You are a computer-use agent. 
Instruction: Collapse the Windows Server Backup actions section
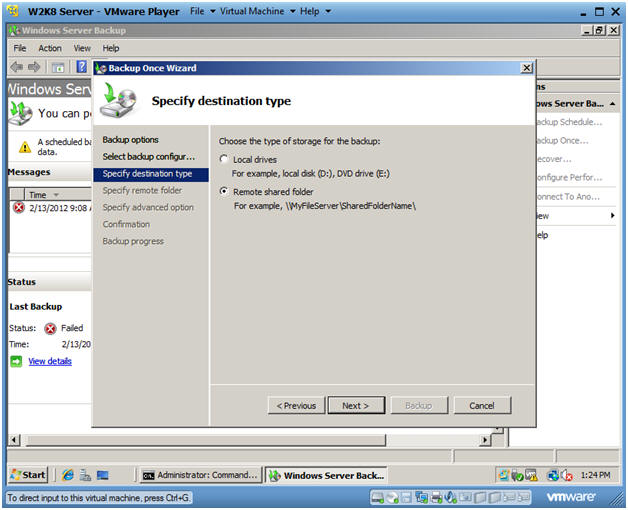pyautogui.click(x=613, y=104)
